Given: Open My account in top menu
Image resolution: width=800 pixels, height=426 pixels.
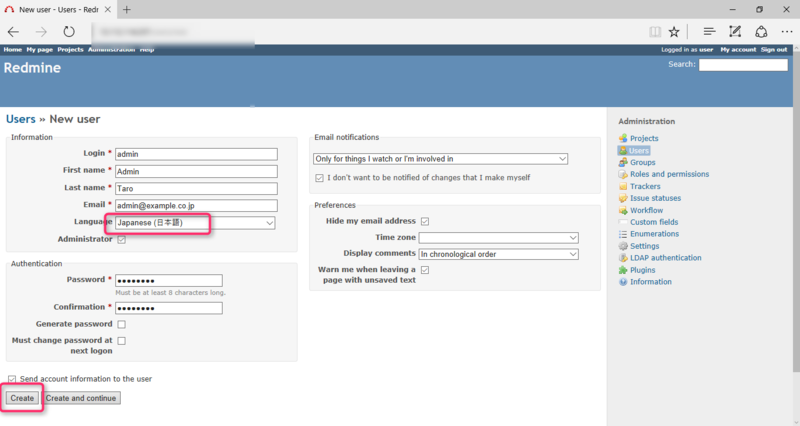Looking at the screenshot, I should 738,49.
